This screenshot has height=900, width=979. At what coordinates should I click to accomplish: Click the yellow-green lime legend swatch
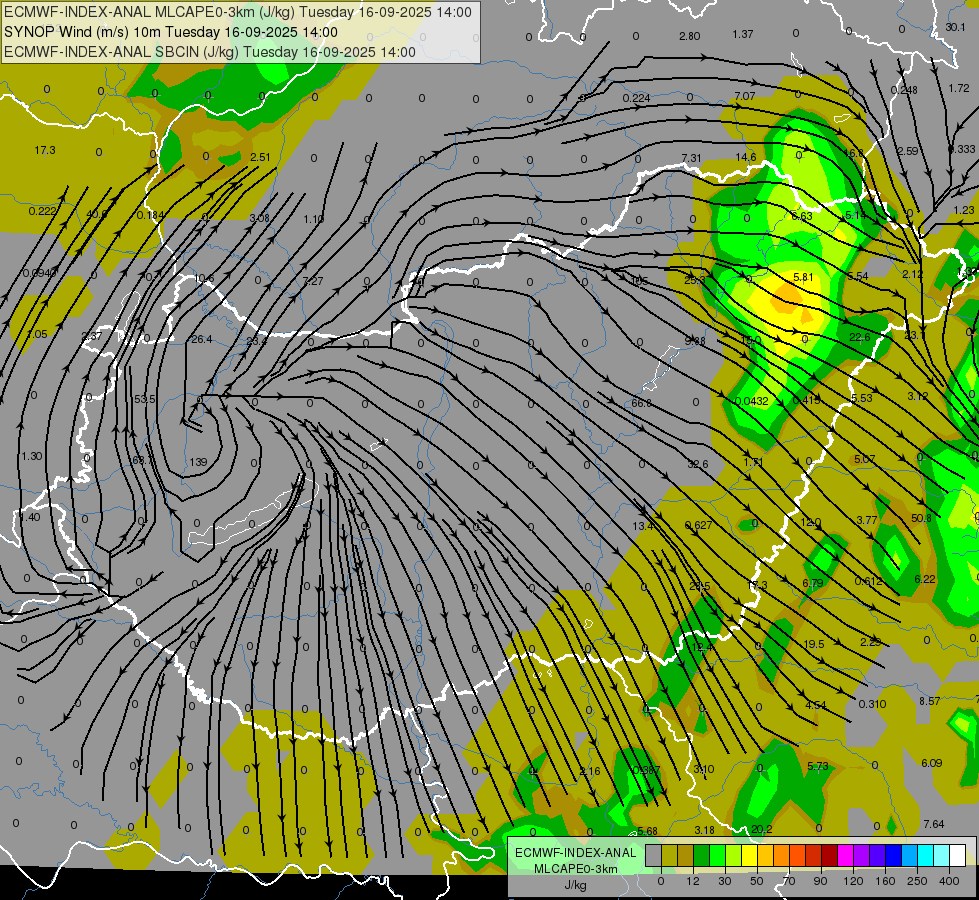734,856
